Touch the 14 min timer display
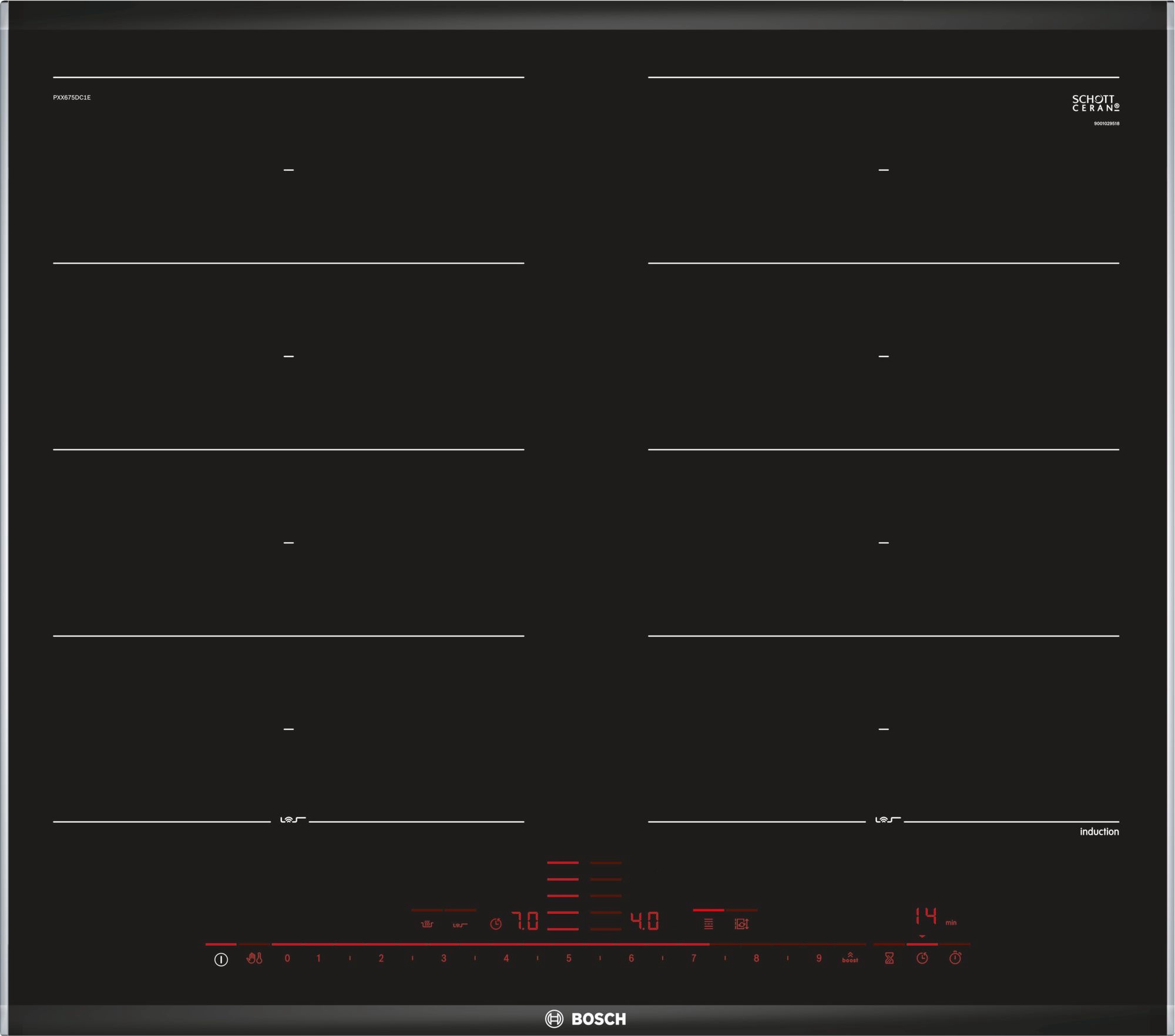This screenshot has width=1175, height=1036. (926, 915)
